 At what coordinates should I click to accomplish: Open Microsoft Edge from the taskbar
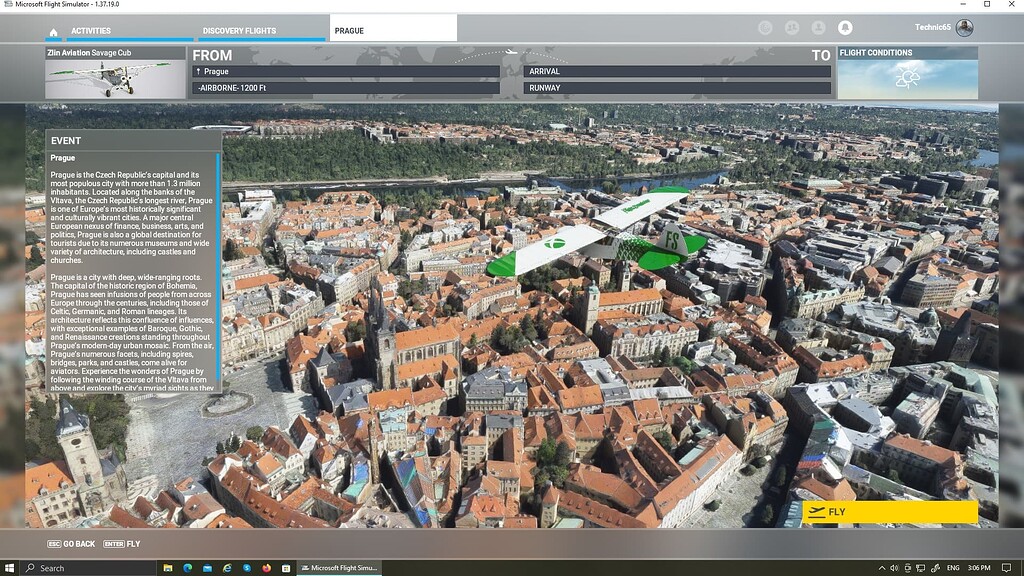[188, 568]
